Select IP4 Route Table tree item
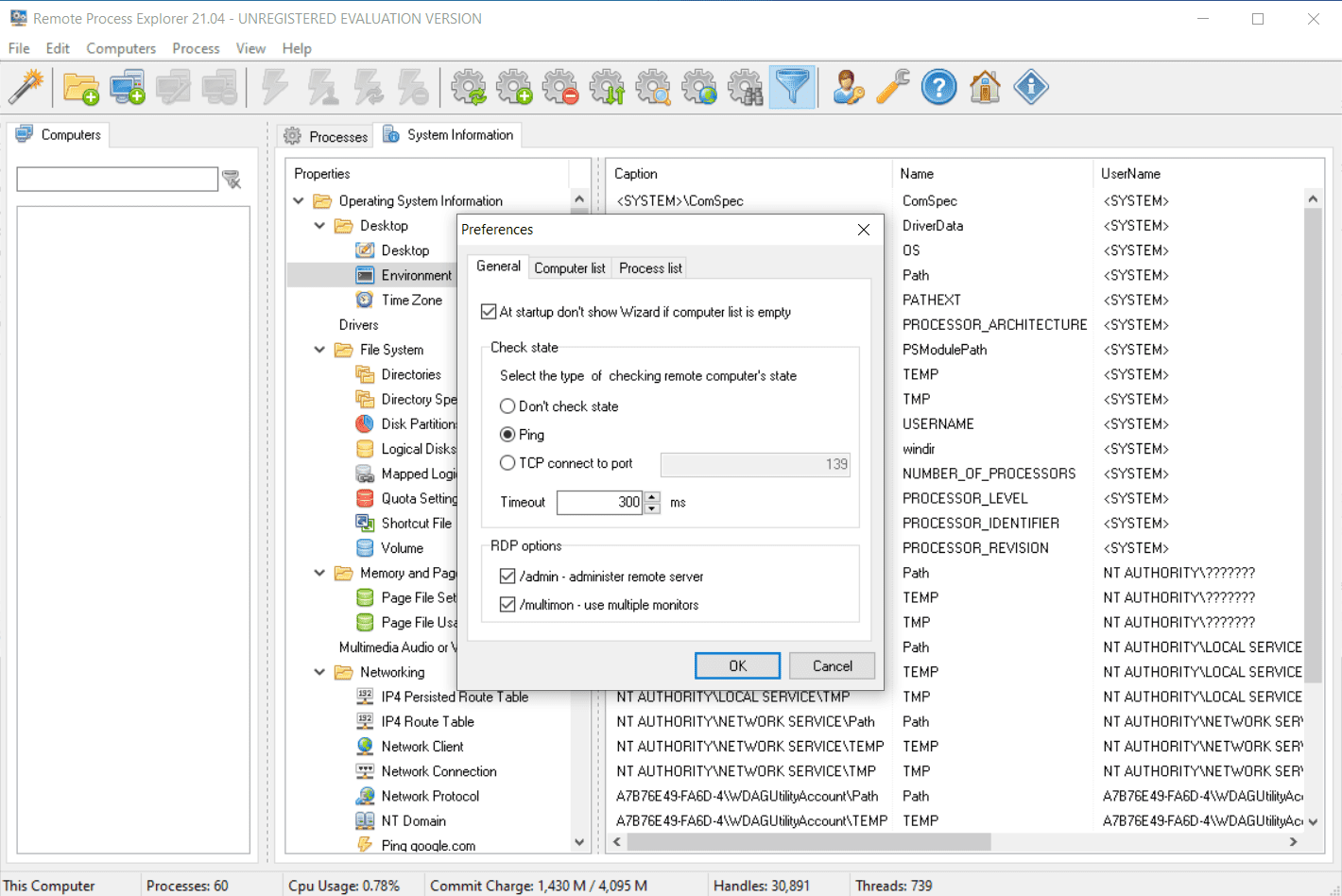This screenshot has width=1342, height=896. coord(427,722)
